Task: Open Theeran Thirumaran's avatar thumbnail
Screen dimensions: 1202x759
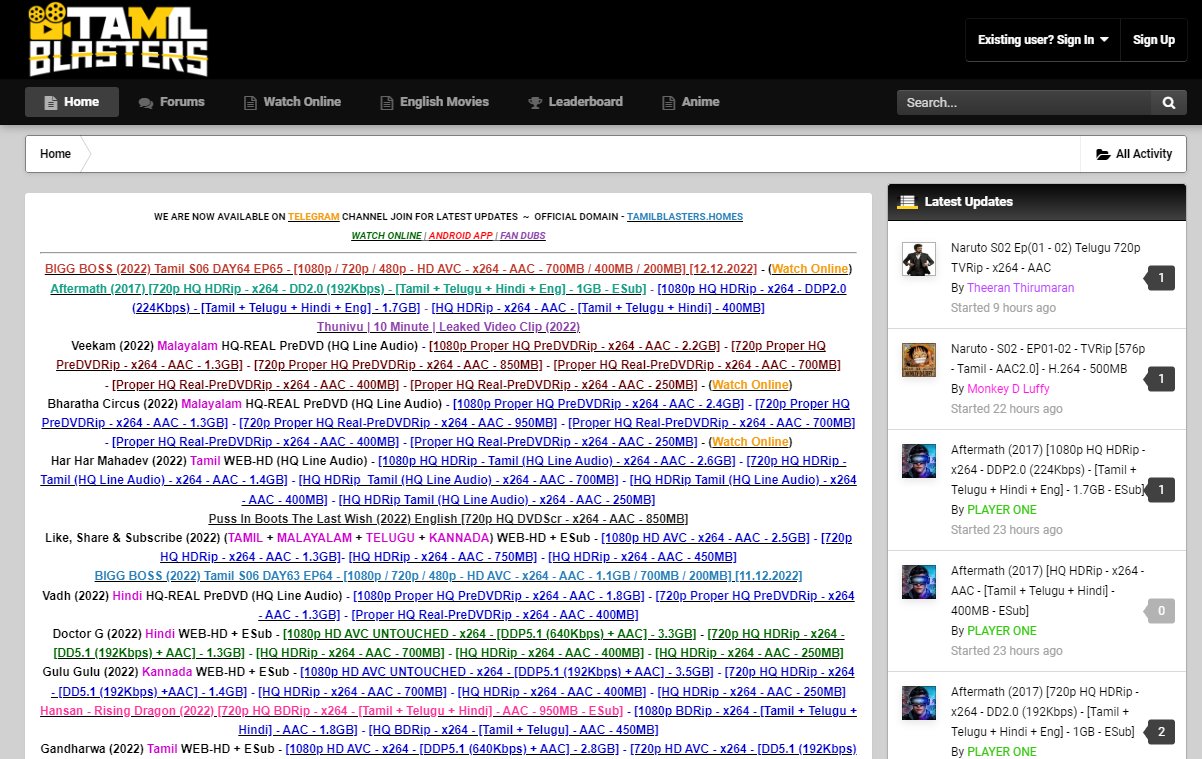Action: pyautogui.click(x=918, y=259)
